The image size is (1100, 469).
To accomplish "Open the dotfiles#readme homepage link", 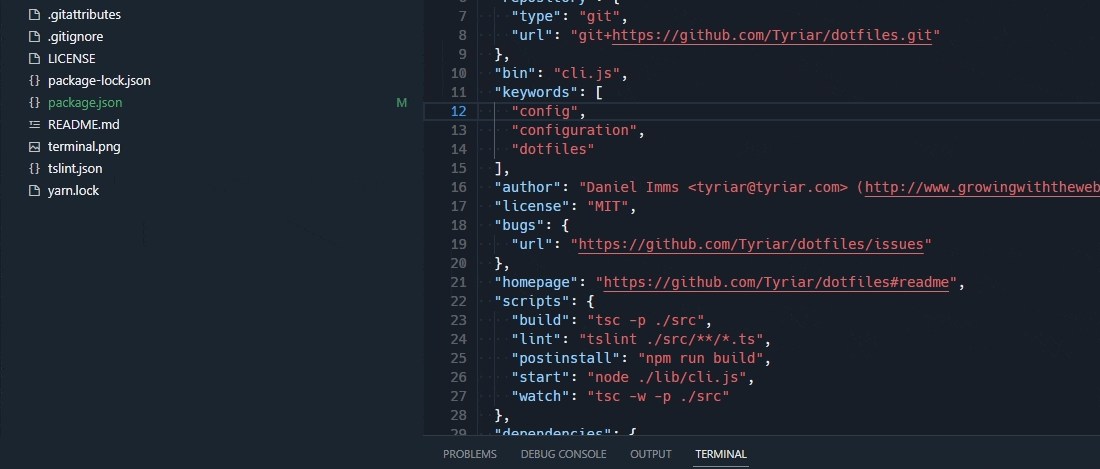I will pos(776,282).
